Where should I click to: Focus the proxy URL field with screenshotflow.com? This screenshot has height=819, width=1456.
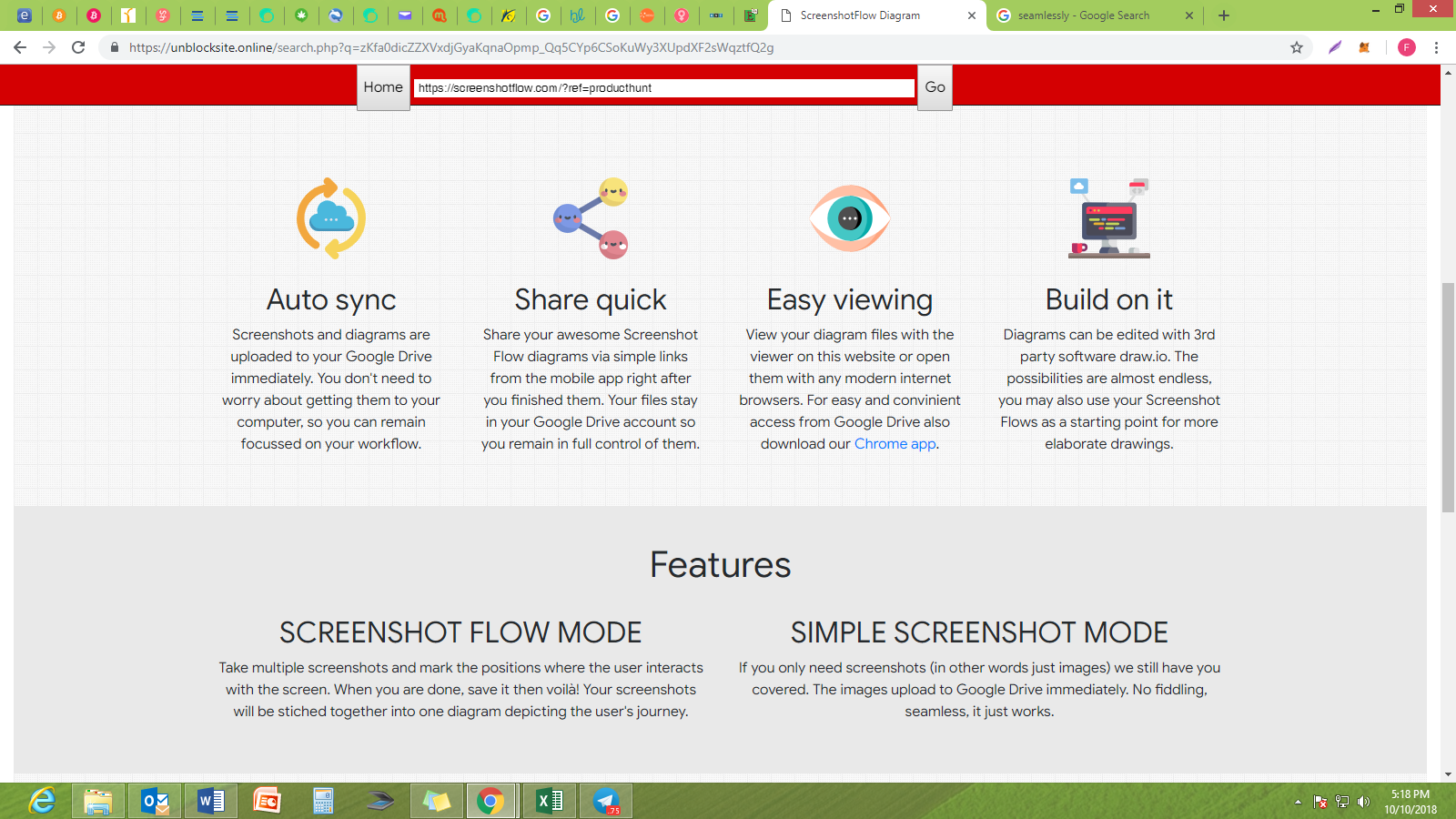(x=663, y=88)
